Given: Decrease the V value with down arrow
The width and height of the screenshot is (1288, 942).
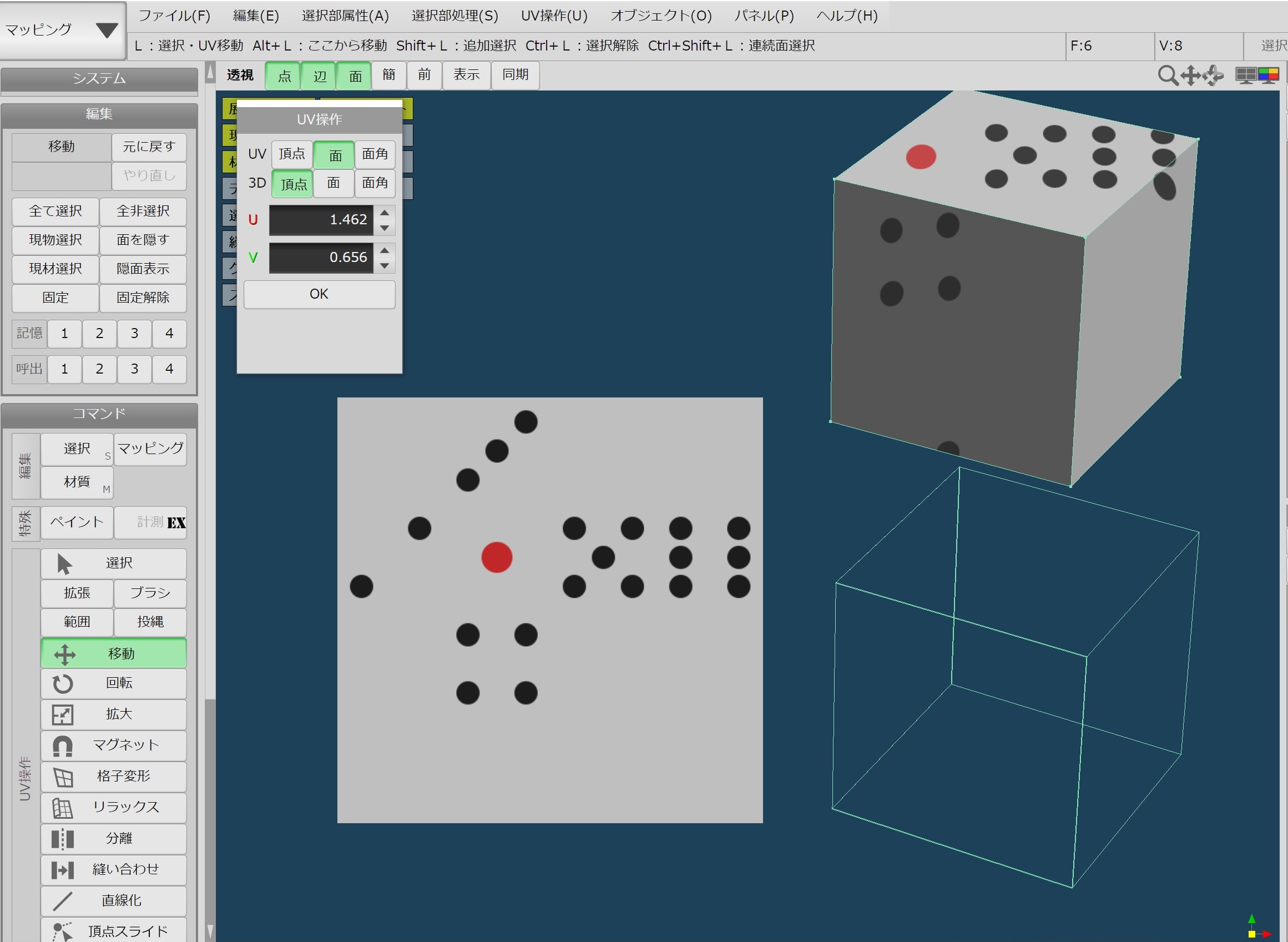Looking at the screenshot, I should pyautogui.click(x=385, y=266).
